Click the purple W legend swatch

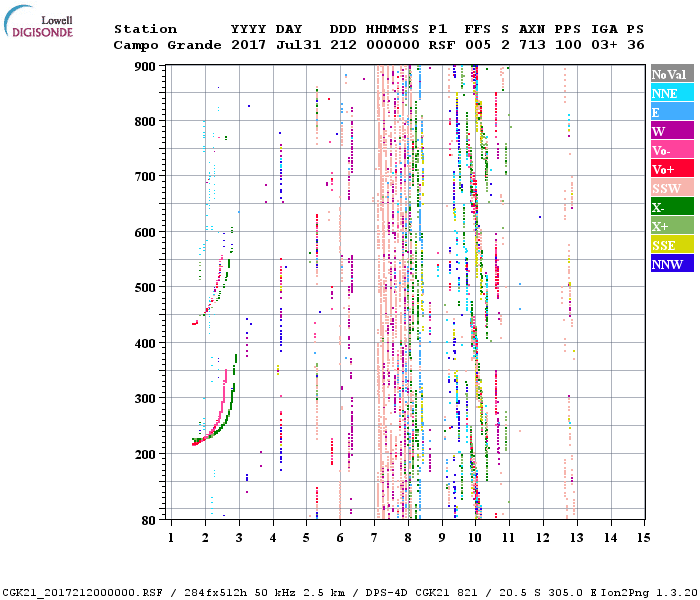(671, 131)
